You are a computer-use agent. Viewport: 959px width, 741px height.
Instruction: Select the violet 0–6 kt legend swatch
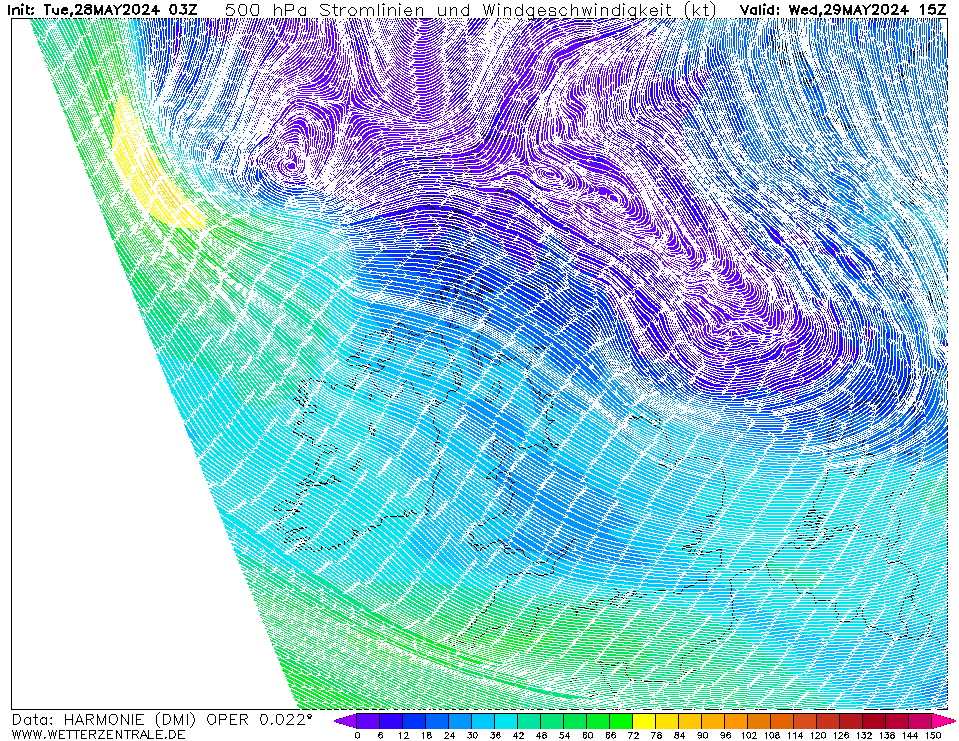(x=368, y=721)
